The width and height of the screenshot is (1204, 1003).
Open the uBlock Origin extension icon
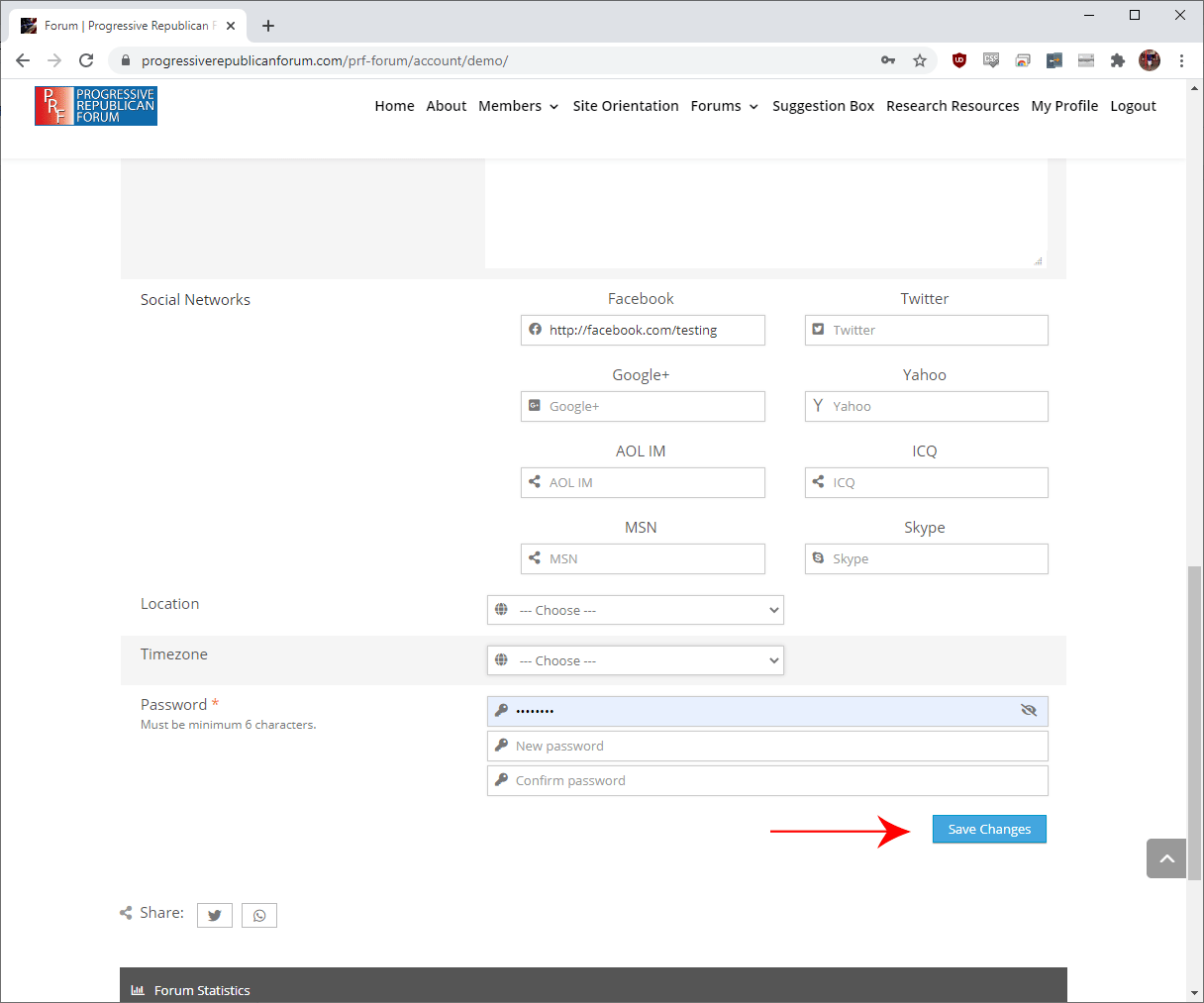958,60
